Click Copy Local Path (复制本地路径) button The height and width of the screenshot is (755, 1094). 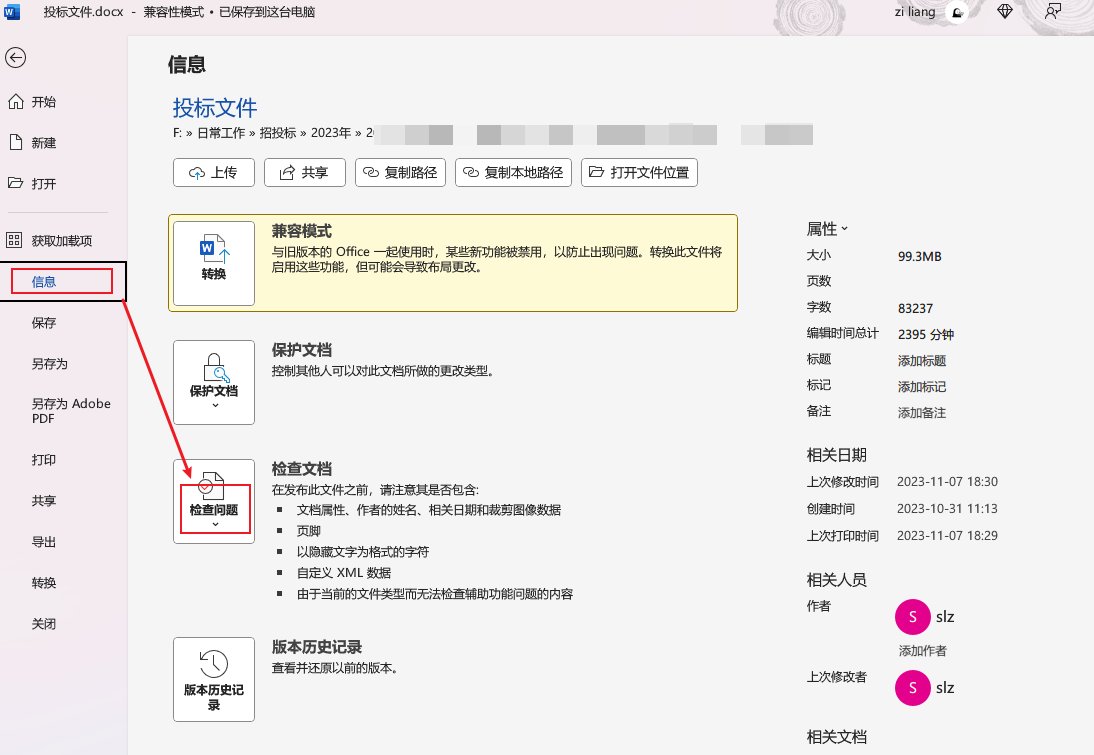tap(513, 172)
